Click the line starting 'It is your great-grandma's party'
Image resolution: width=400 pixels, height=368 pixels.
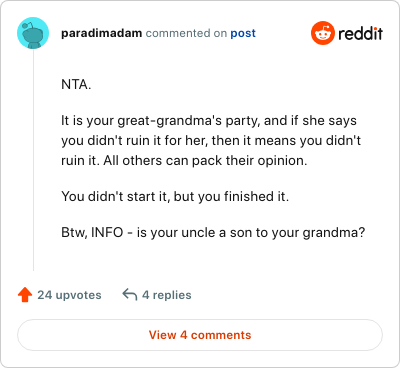tap(209, 121)
